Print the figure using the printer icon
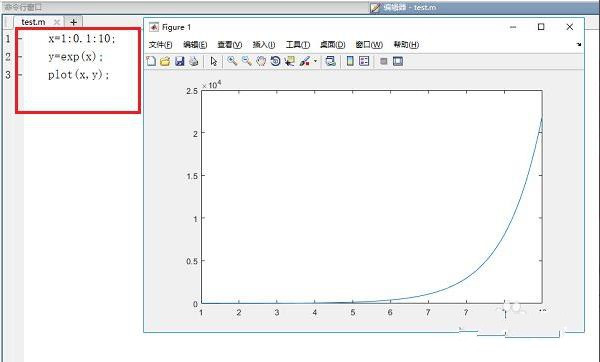 [x=194, y=61]
